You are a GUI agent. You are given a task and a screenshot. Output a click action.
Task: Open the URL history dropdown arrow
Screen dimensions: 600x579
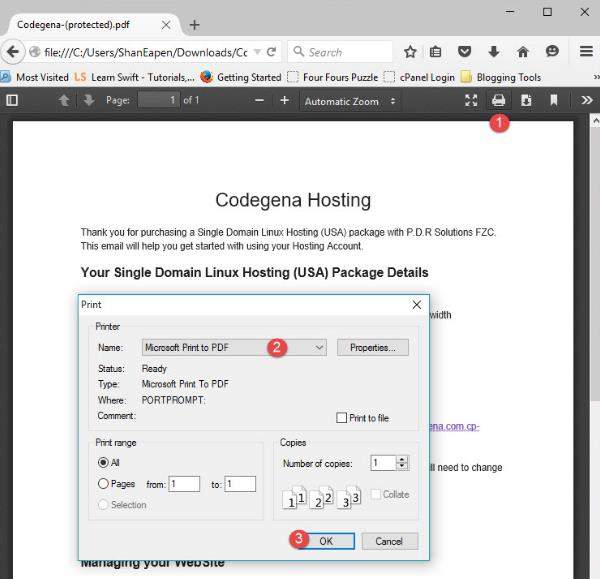click(x=258, y=52)
